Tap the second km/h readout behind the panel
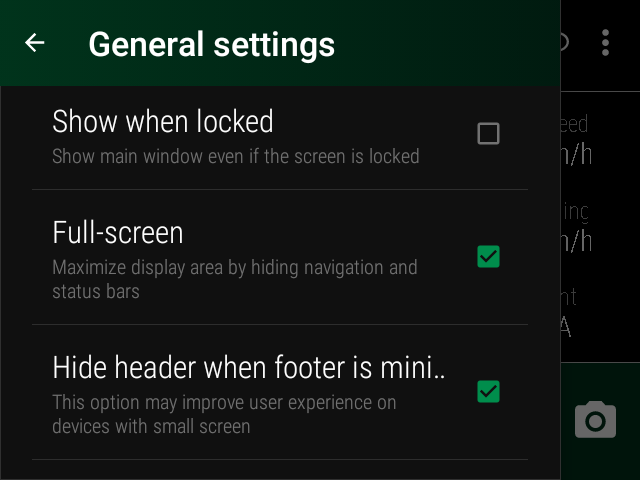The height and width of the screenshot is (480, 640). coord(576,242)
